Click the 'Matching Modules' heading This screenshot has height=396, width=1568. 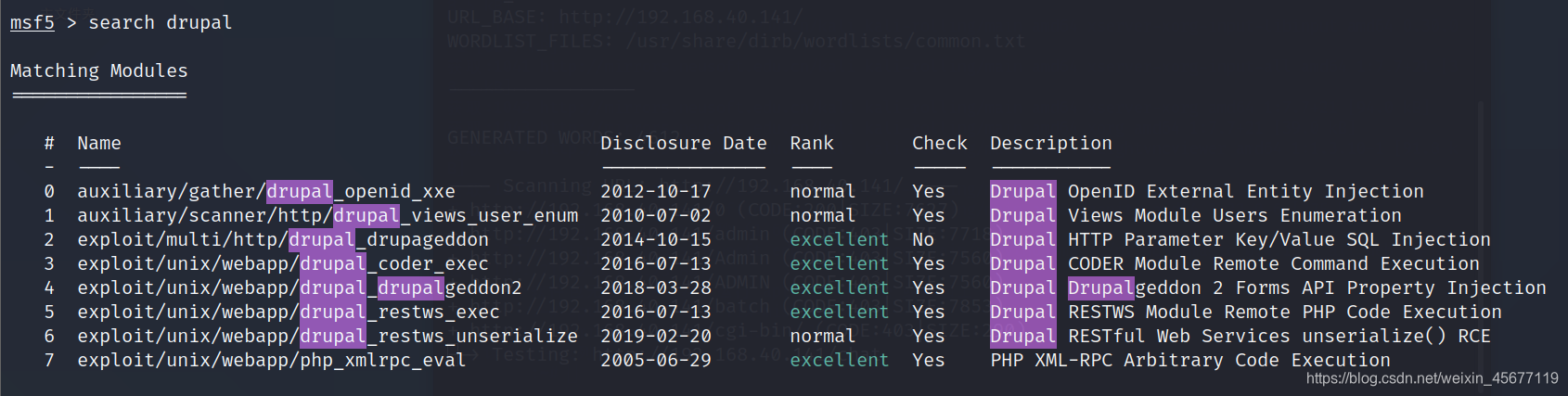tap(99, 70)
